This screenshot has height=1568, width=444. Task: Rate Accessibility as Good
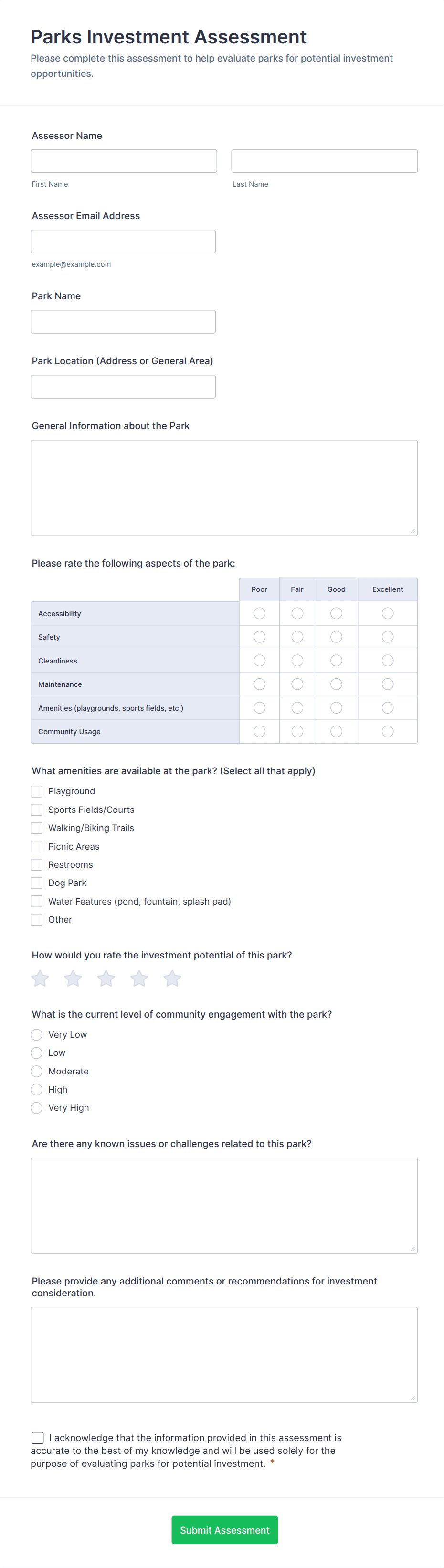pos(336,613)
